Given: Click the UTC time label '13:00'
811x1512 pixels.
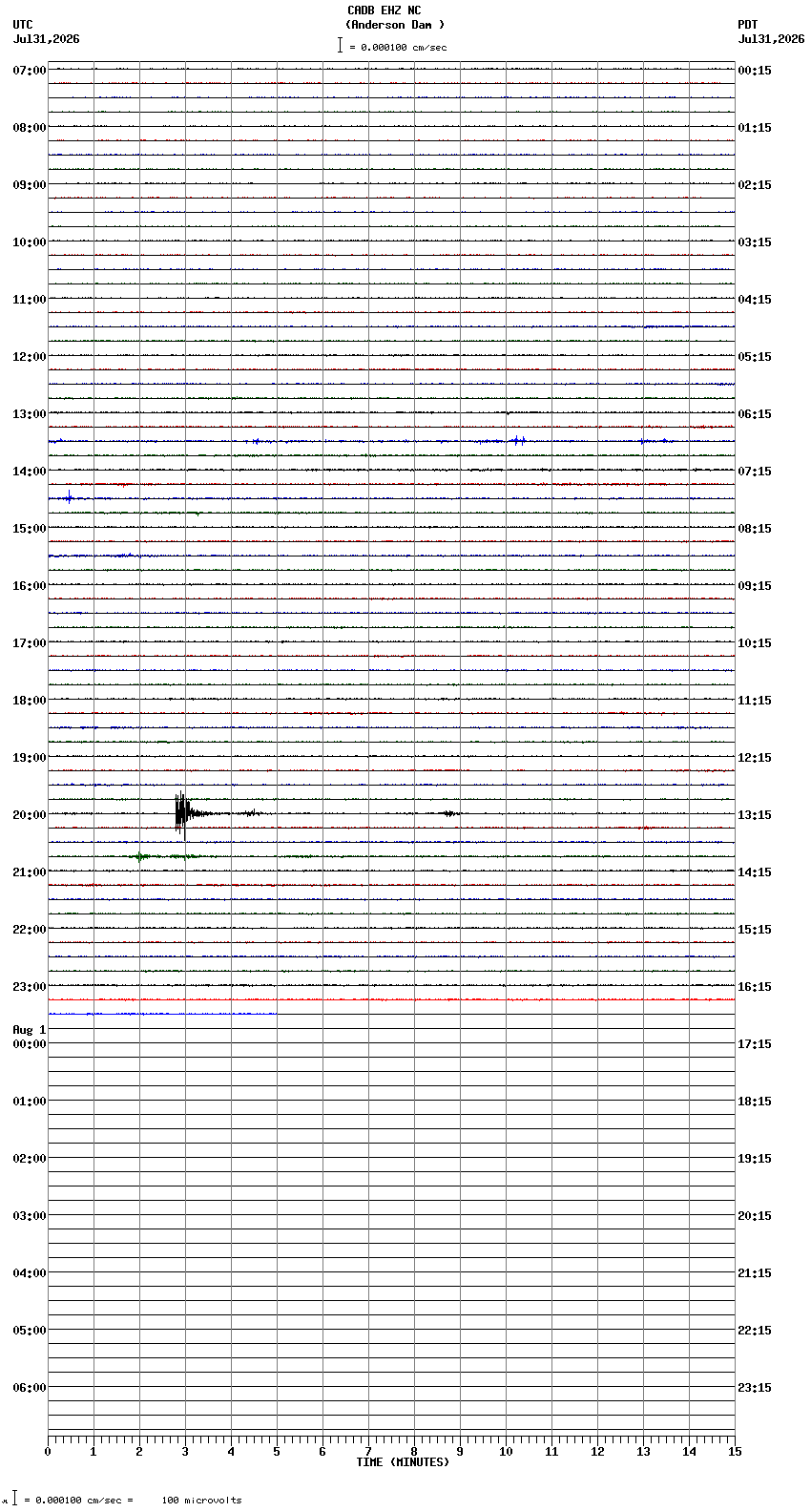Looking at the screenshot, I should click(30, 414).
